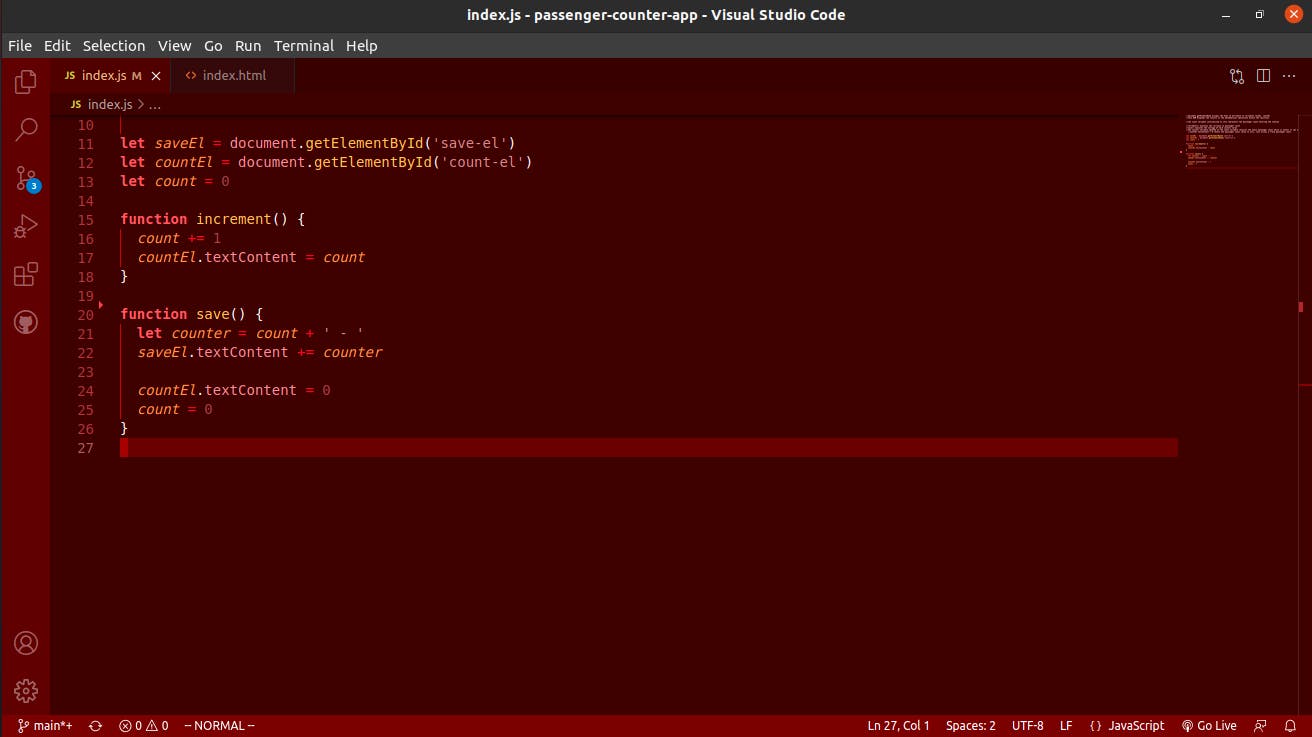This screenshot has height=737, width=1312.
Task: Switch to the index.html tab
Action: click(x=233, y=75)
